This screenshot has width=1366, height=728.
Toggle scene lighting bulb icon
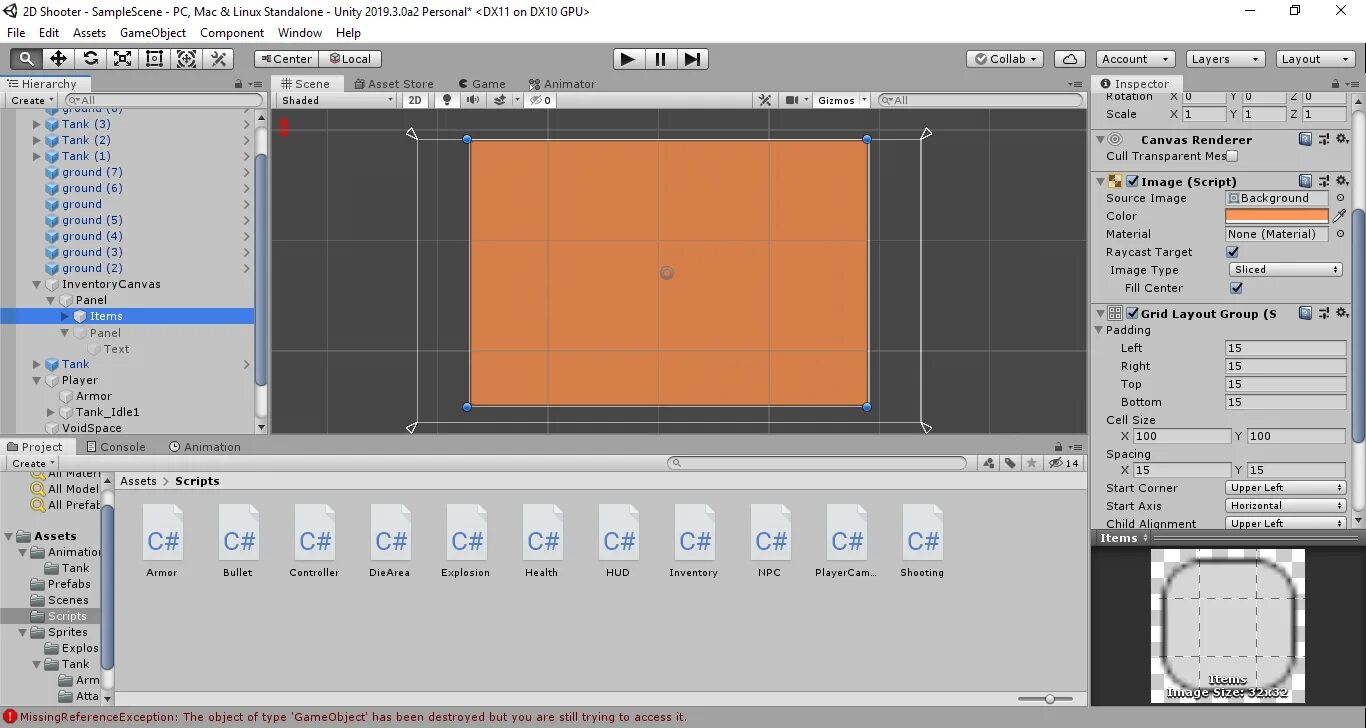(447, 100)
